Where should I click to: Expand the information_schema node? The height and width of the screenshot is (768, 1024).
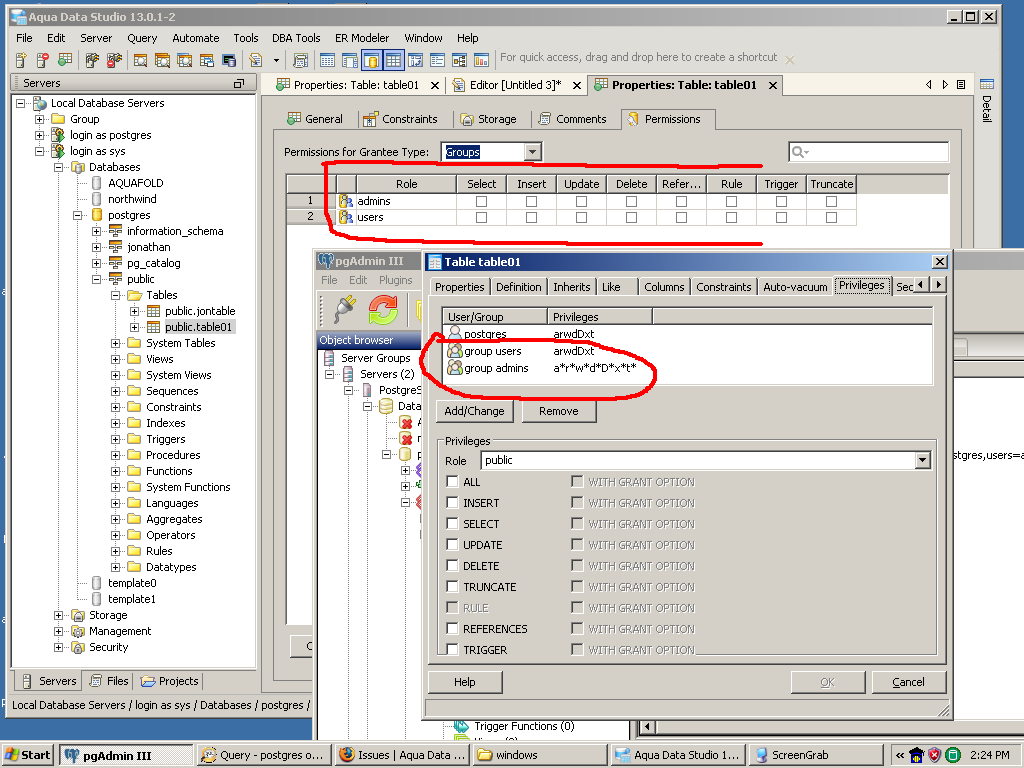point(96,231)
